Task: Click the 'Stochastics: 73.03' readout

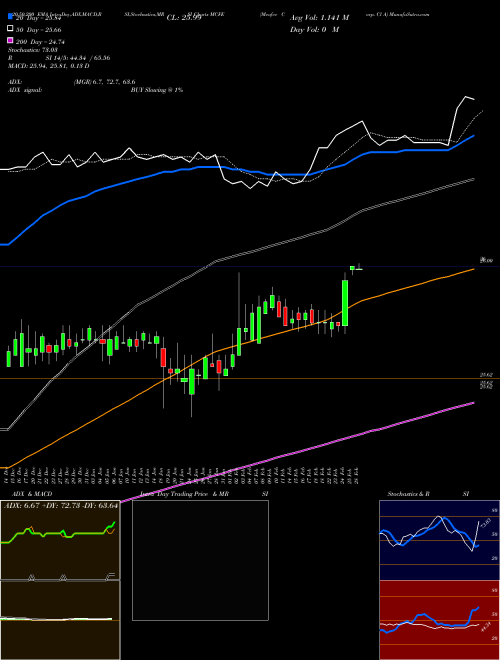Action: (33, 50)
